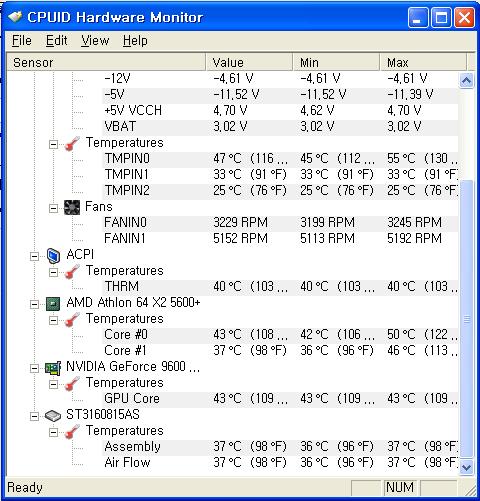Click the vertical scrollbar thumb
Screen dimensions: 480x501
pos(466,319)
